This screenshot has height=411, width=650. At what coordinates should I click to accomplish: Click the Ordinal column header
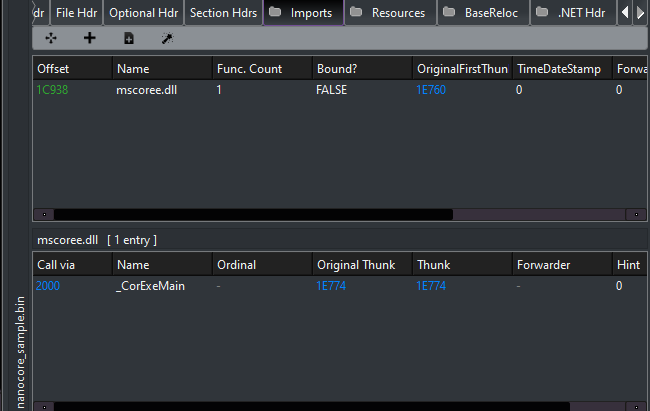[262, 265]
